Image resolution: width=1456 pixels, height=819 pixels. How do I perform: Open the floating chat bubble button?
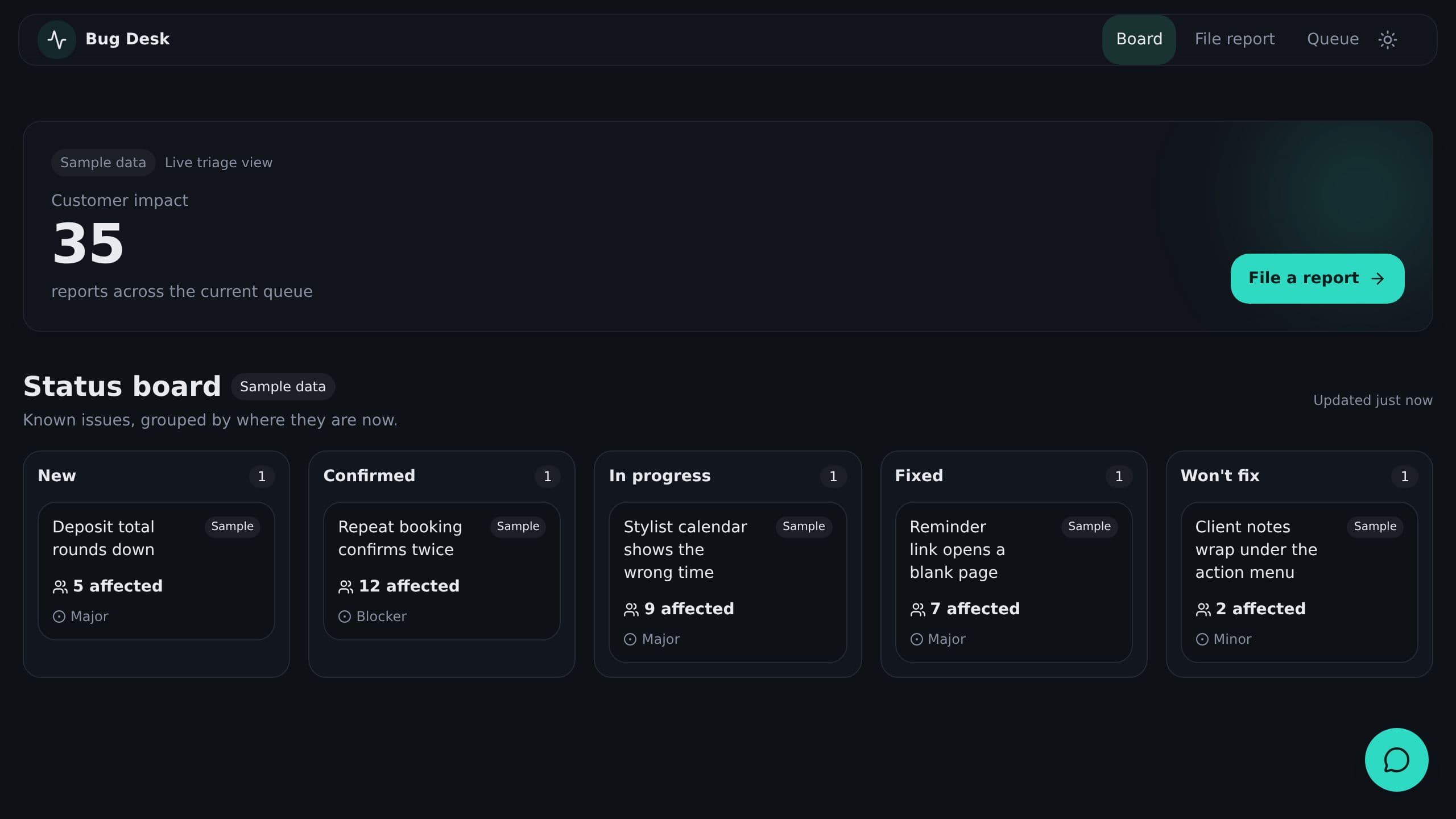click(x=1396, y=759)
